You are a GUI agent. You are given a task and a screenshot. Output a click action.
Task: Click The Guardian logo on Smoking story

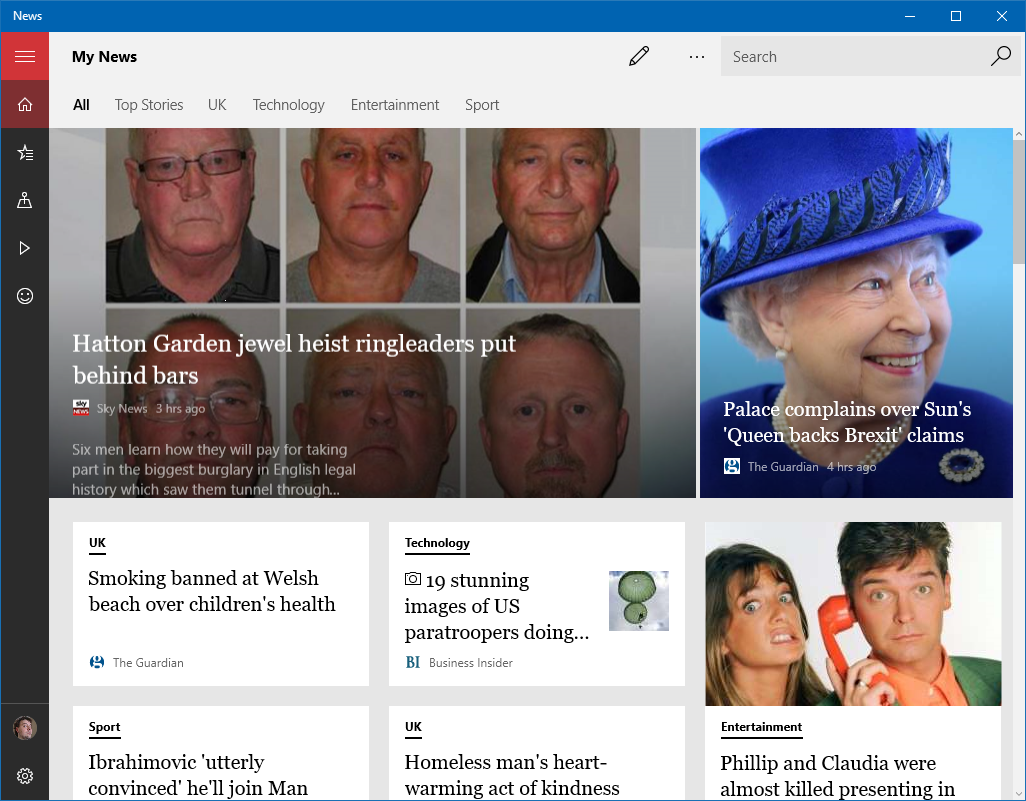point(97,662)
